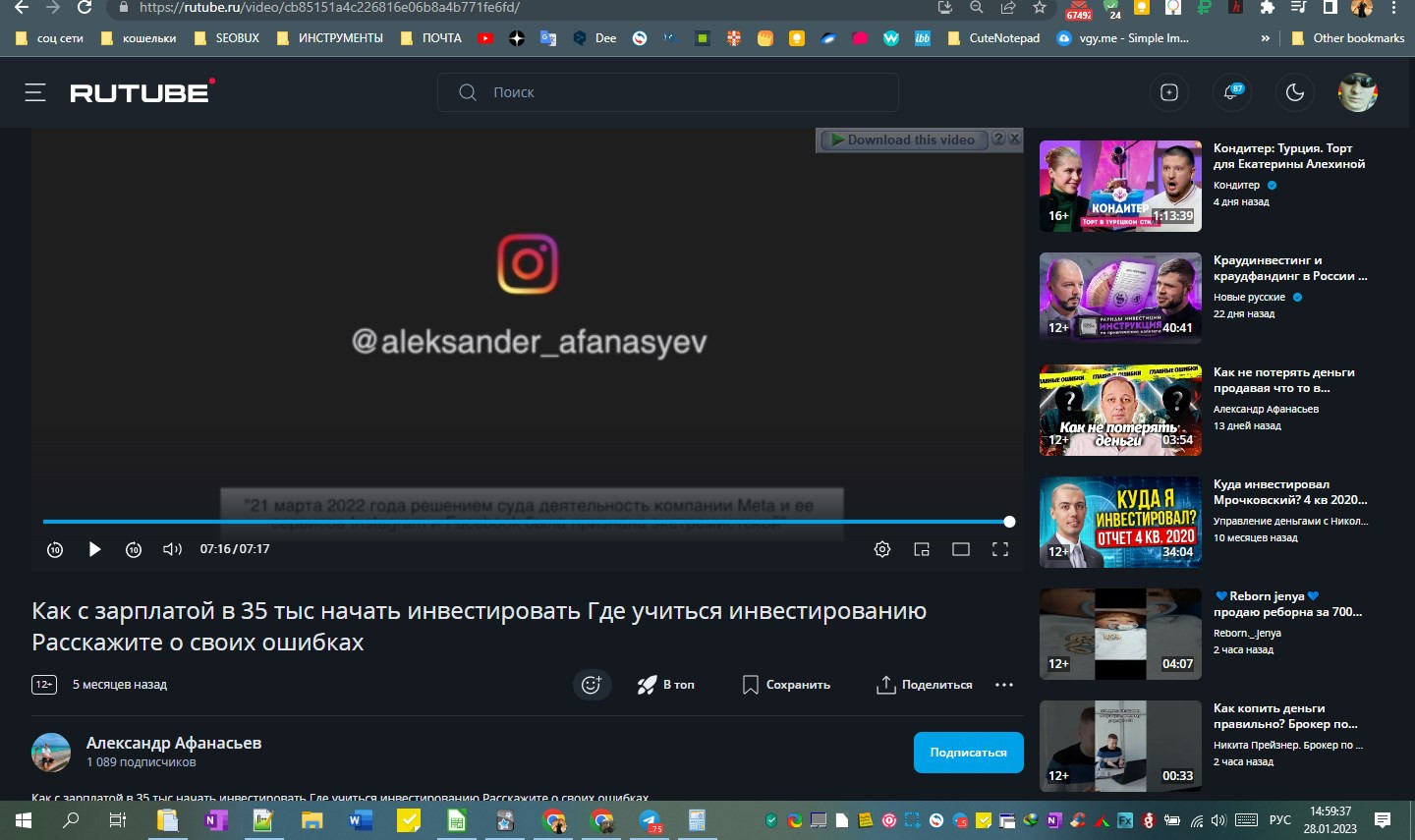Go to the Rutube home logo

142,91
